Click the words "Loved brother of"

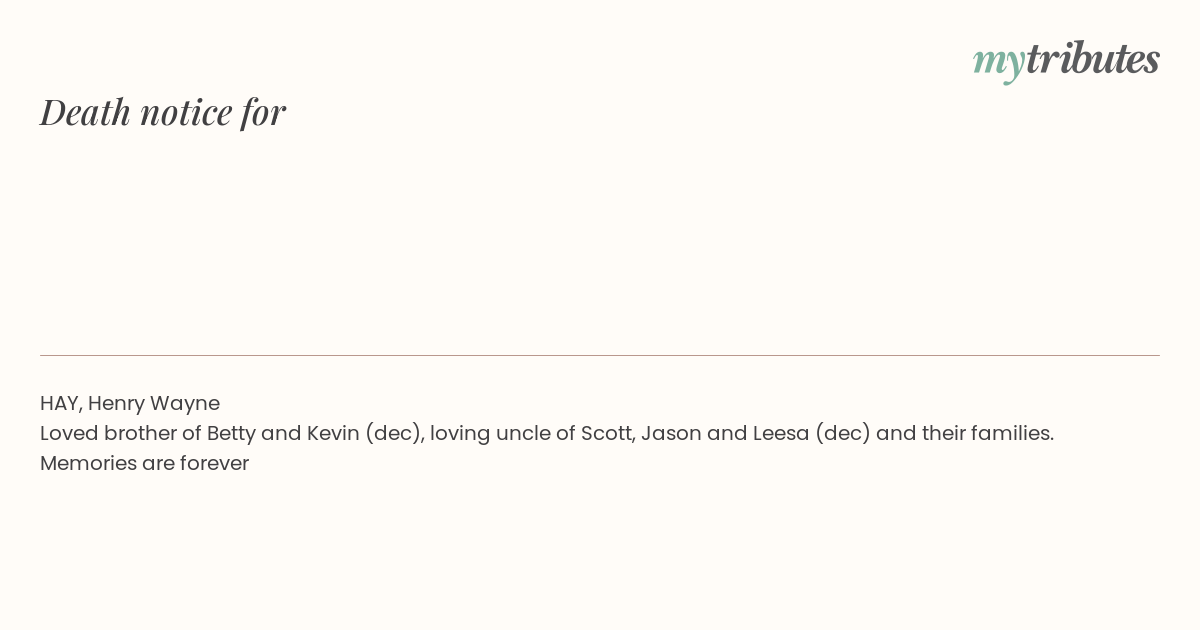pos(121,433)
